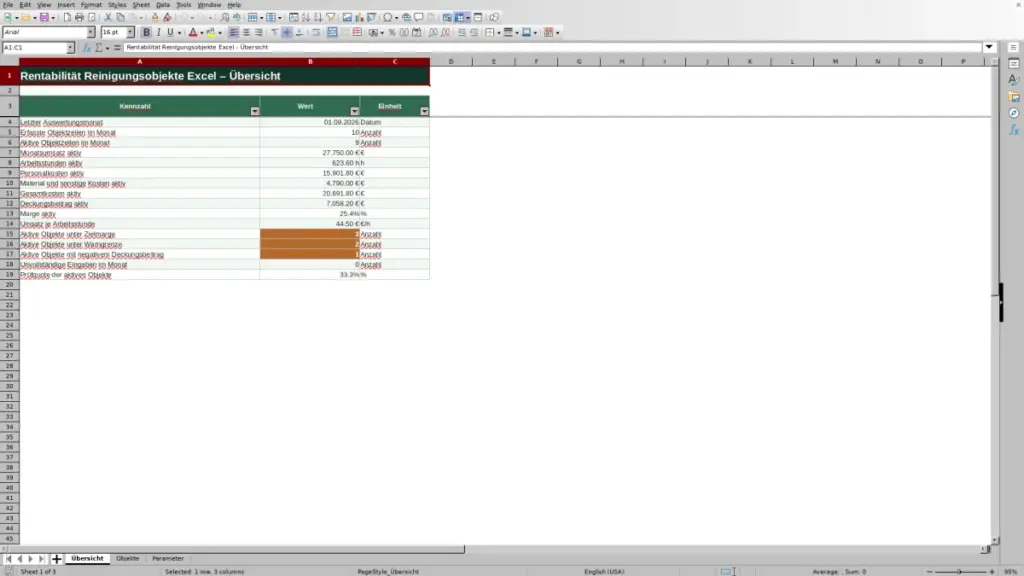Click the formula input line
The width and height of the screenshot is (1024, 576).
click(x=552, y=48)
